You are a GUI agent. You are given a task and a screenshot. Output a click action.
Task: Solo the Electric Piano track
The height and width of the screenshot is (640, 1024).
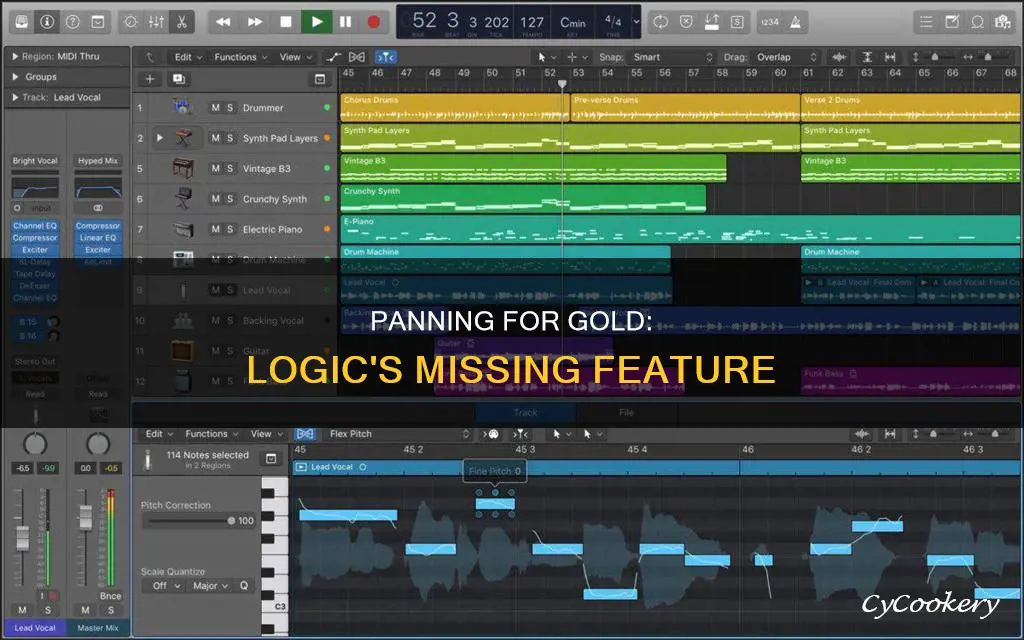coord(230,229)
